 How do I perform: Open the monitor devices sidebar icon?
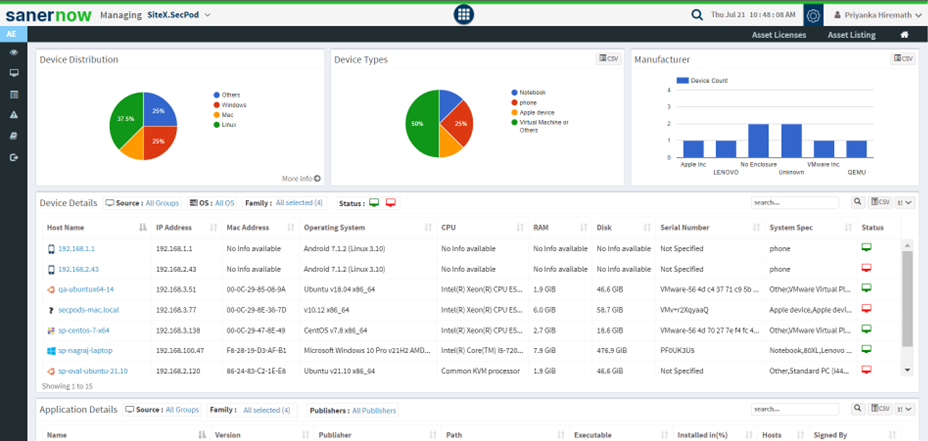(14, 73)
